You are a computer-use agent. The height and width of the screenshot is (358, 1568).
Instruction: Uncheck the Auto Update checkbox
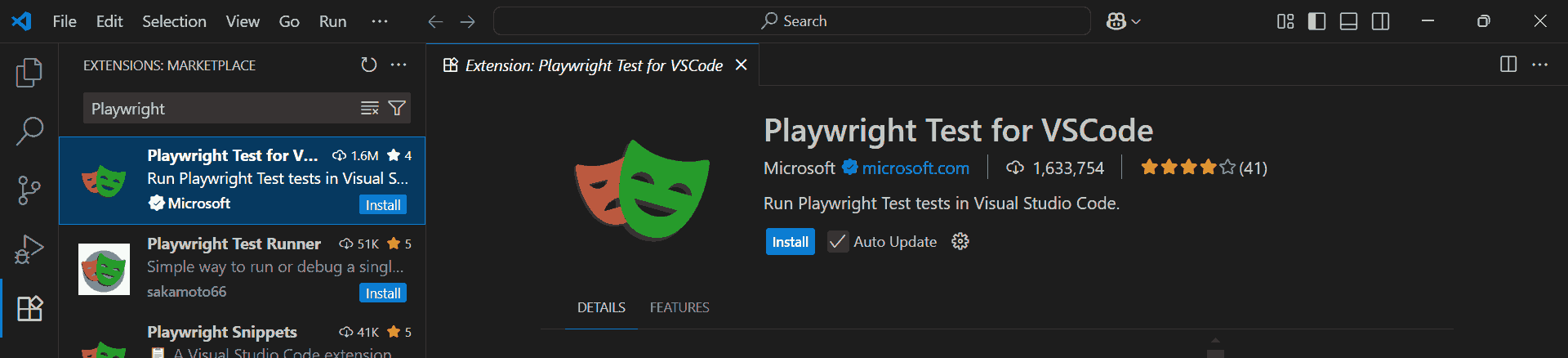coord(838,241)
